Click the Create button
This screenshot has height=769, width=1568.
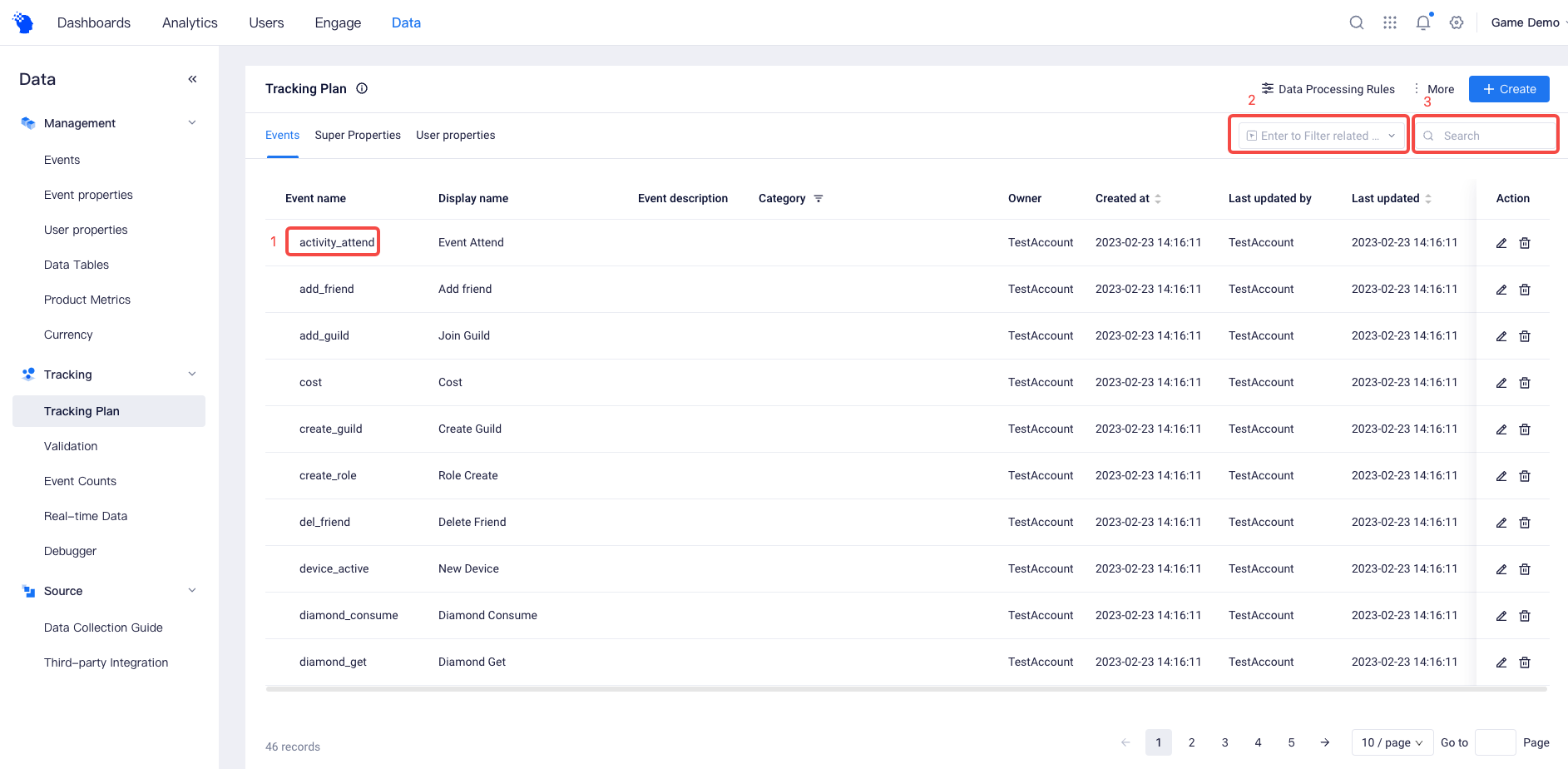[1509, 89]
